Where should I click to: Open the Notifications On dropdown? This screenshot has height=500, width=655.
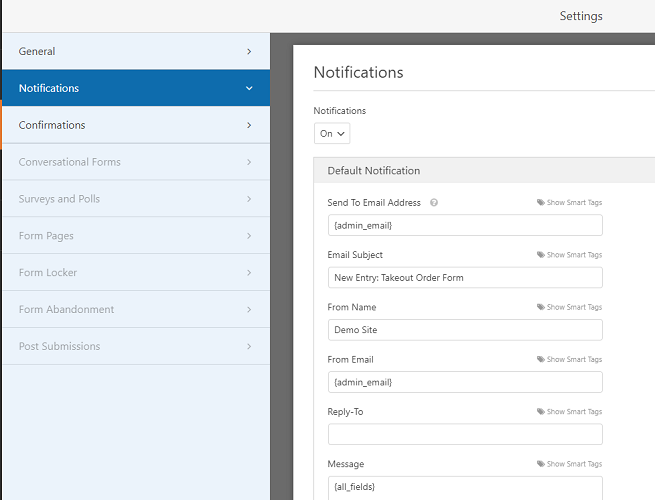[x=332, y=133]
